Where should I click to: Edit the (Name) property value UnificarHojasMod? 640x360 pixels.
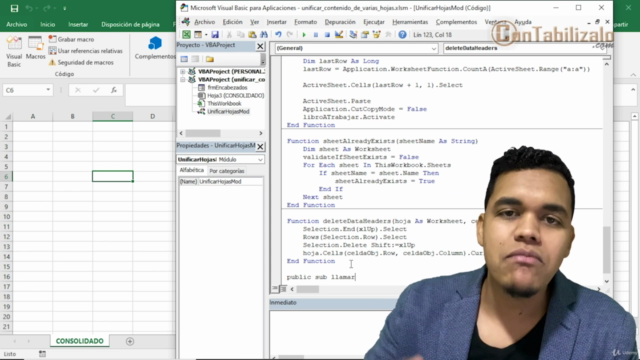click(x=231, y=182)
